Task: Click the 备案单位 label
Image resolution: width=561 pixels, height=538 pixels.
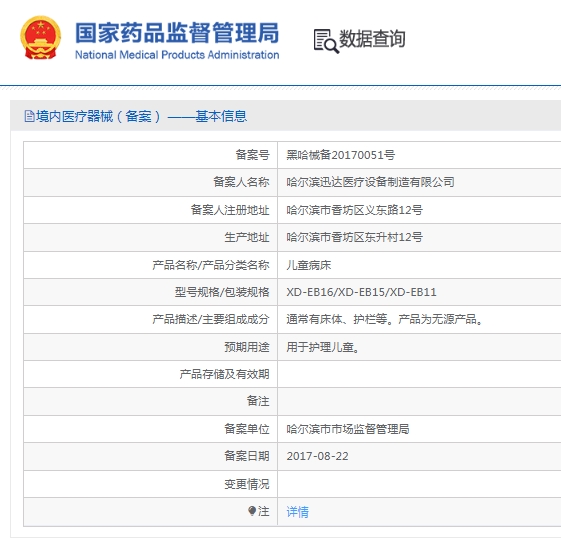Action: [x=247, y=429]
